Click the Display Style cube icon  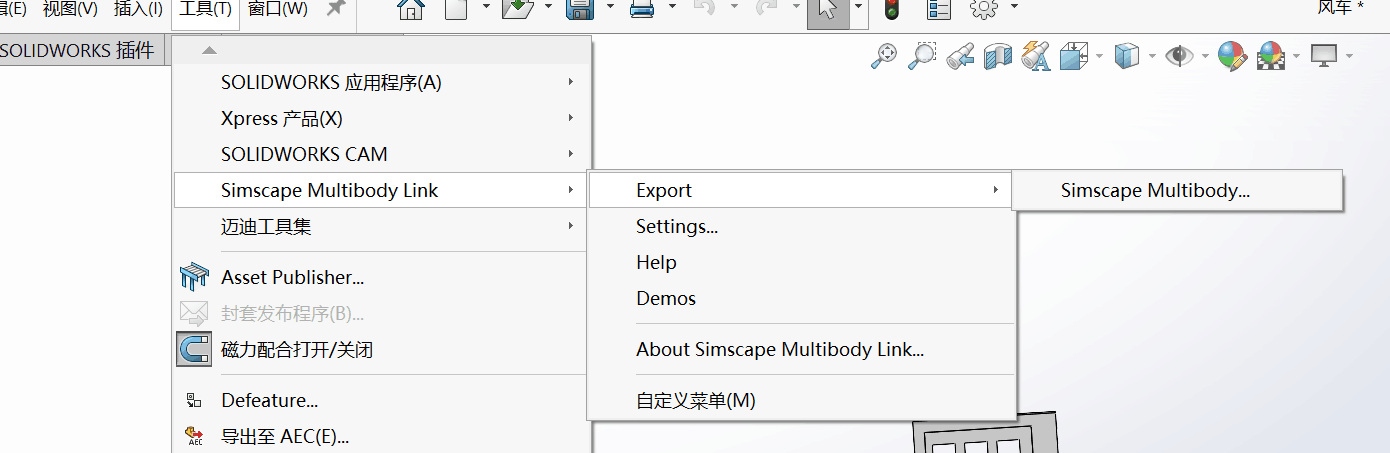[1127, 56]
